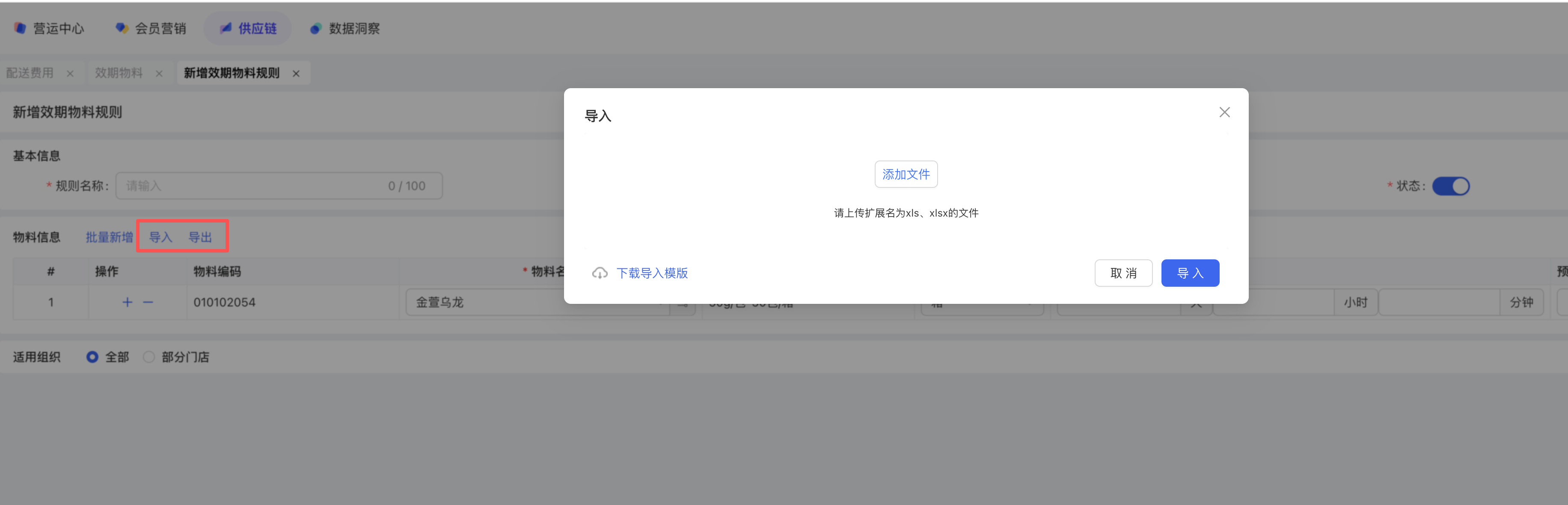Toggle the 状态 switch
The width and height of the screenshot is (1568, 505).
[x=1450, y=186]
